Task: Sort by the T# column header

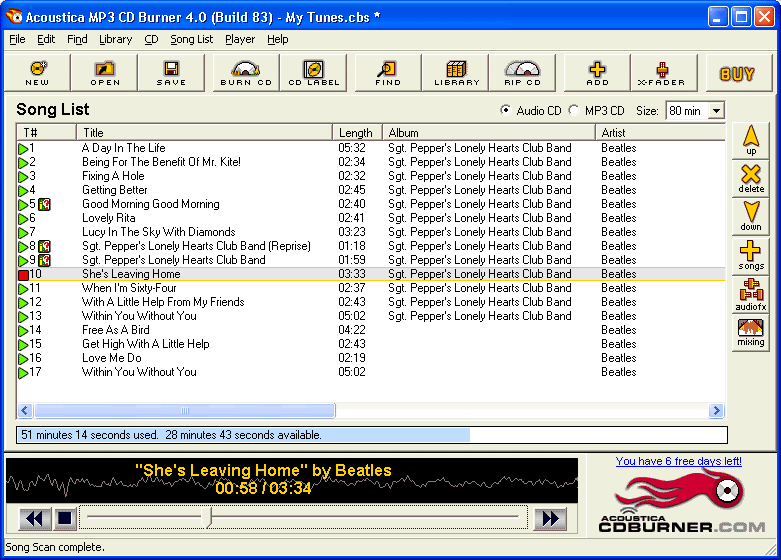Action: [46, 133]
